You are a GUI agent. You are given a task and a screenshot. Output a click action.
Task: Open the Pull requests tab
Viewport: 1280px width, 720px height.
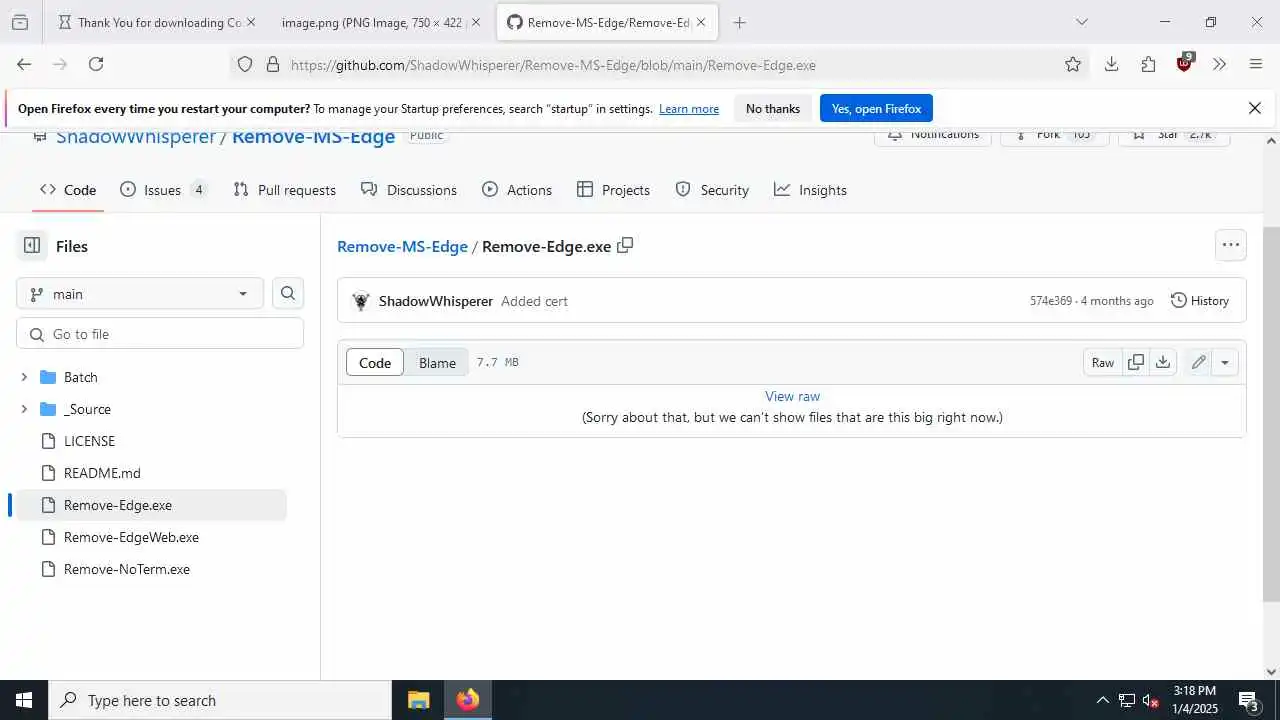284,190
